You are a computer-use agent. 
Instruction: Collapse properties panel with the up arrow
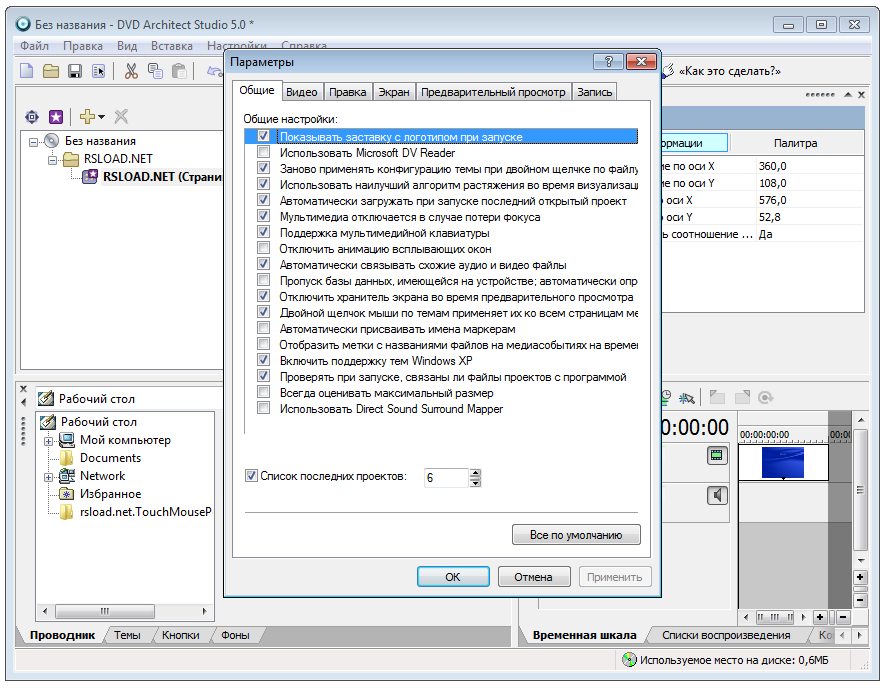click(x=848, y=94)
